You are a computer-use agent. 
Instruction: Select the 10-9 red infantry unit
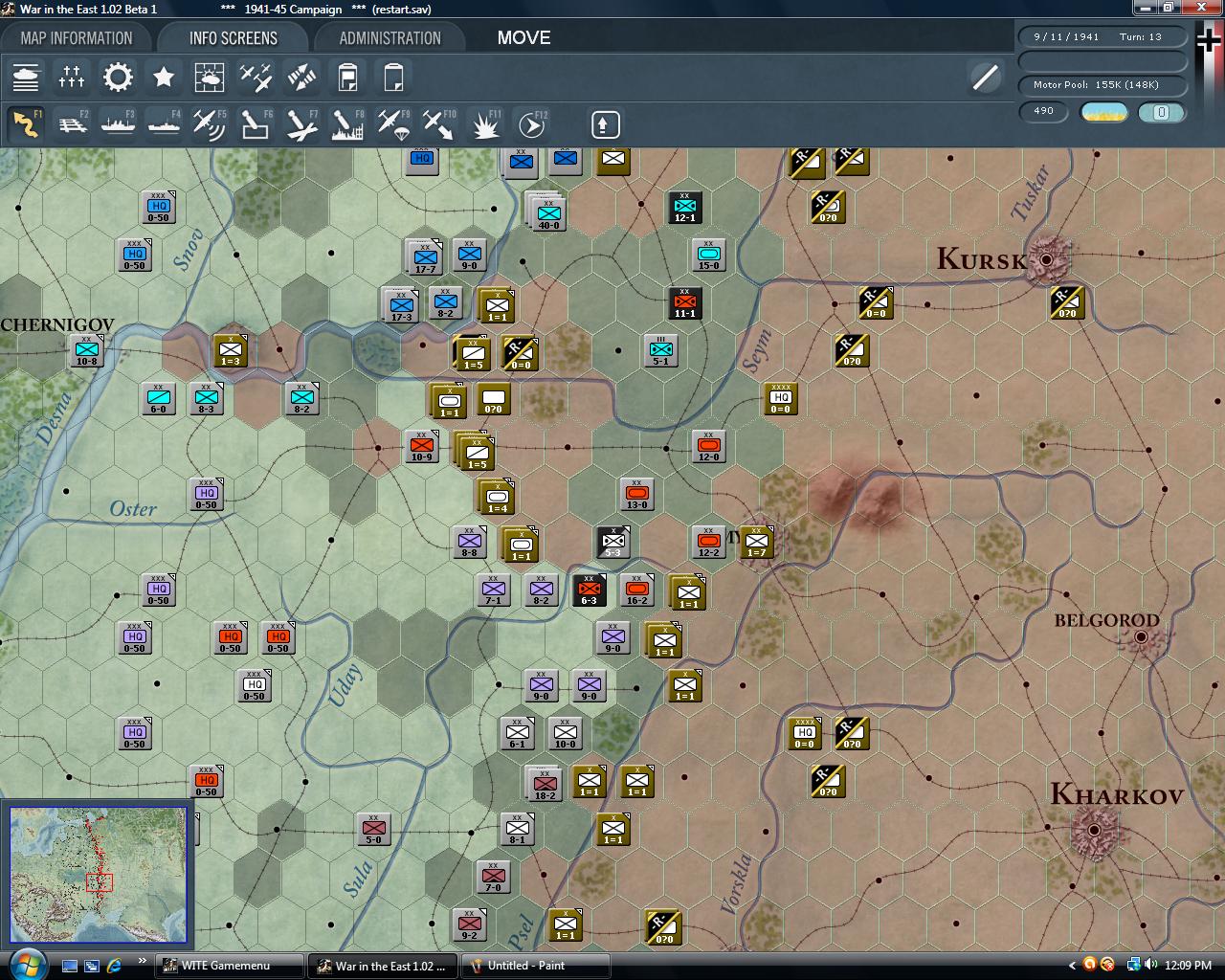(x=421, y=446)
